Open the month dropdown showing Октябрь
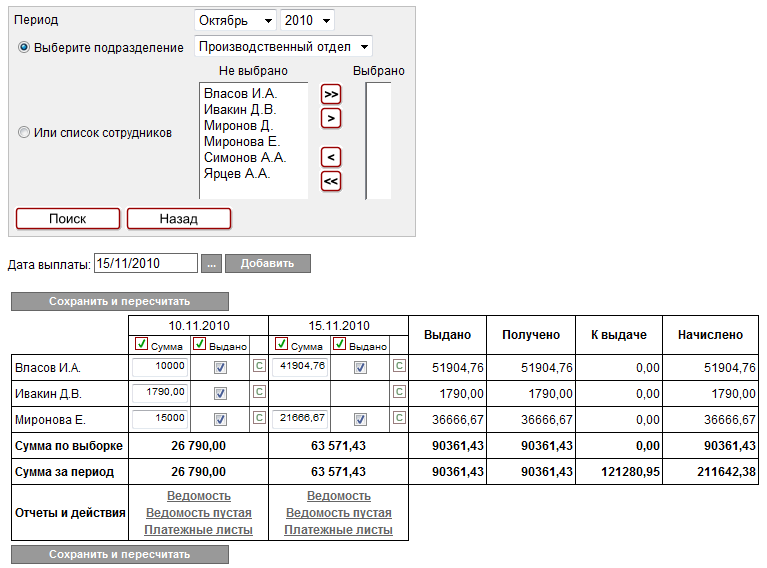 (235, 21)
